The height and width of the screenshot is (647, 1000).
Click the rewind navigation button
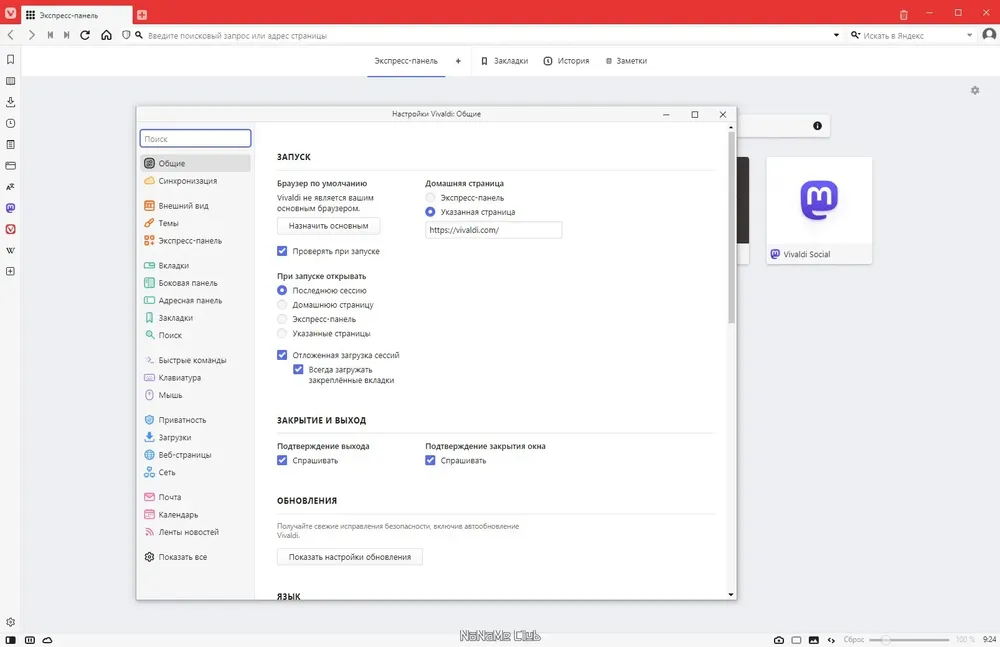[x=50, y=35]
